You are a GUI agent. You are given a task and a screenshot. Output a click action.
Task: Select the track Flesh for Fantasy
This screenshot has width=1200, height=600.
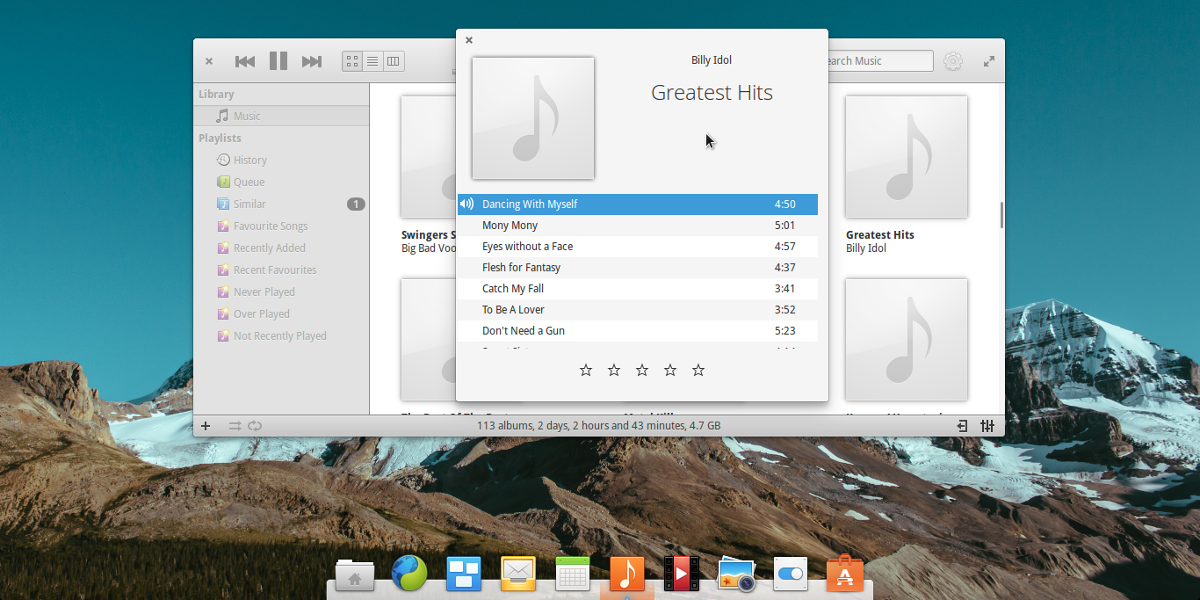pyautogui.click(x=637, y=267)
